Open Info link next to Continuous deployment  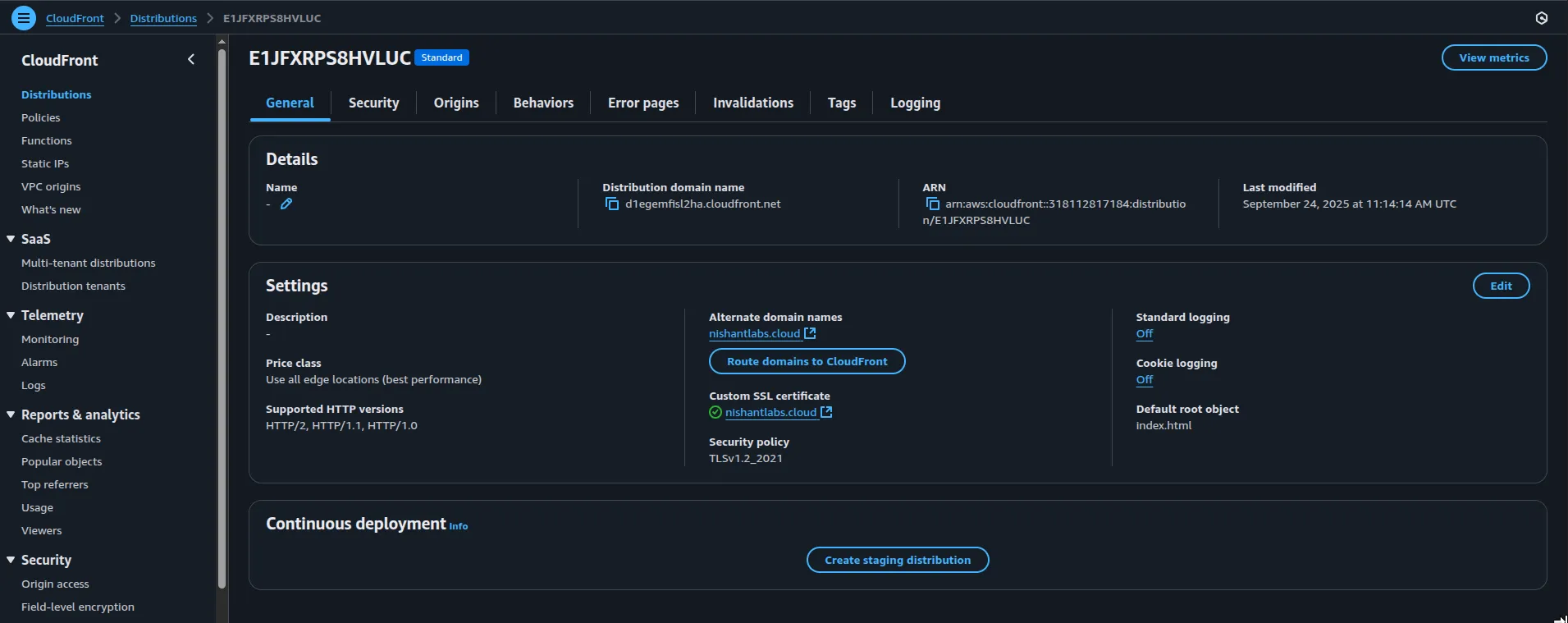(458, 526)
